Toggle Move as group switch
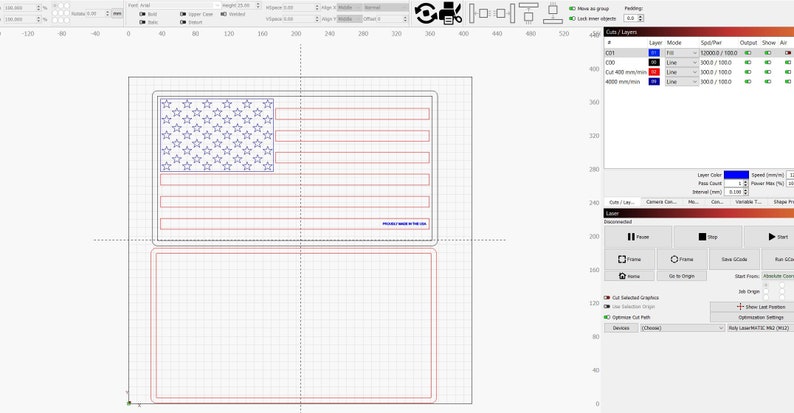 (x=572, y=9)
